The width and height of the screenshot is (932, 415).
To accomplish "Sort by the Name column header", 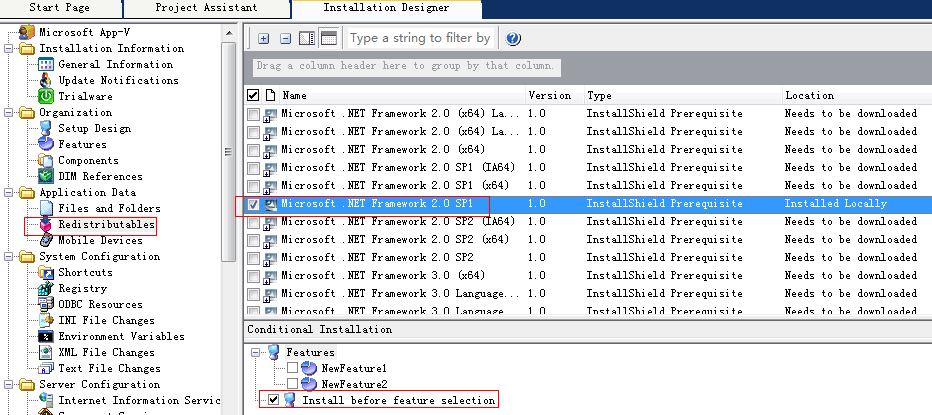I will pos(402,95).
